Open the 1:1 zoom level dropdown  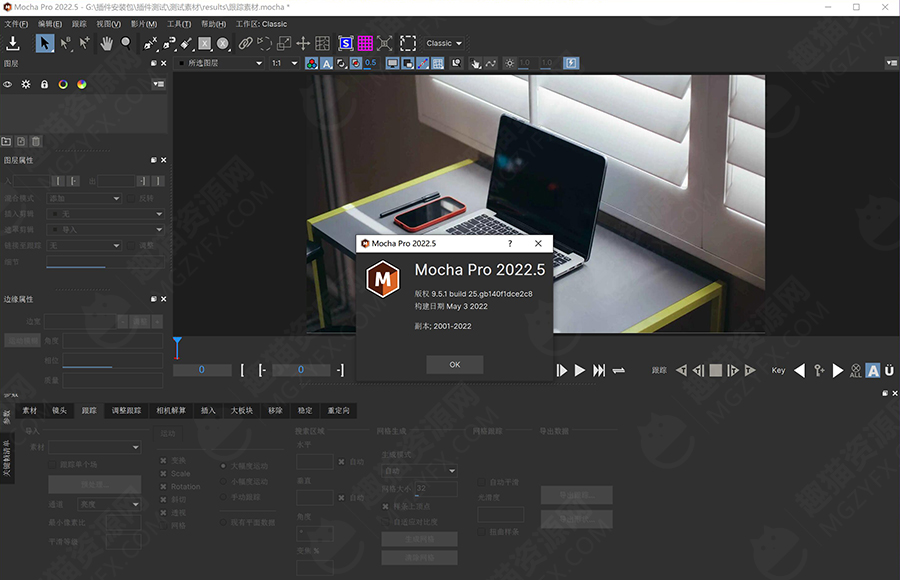point(284,63)
